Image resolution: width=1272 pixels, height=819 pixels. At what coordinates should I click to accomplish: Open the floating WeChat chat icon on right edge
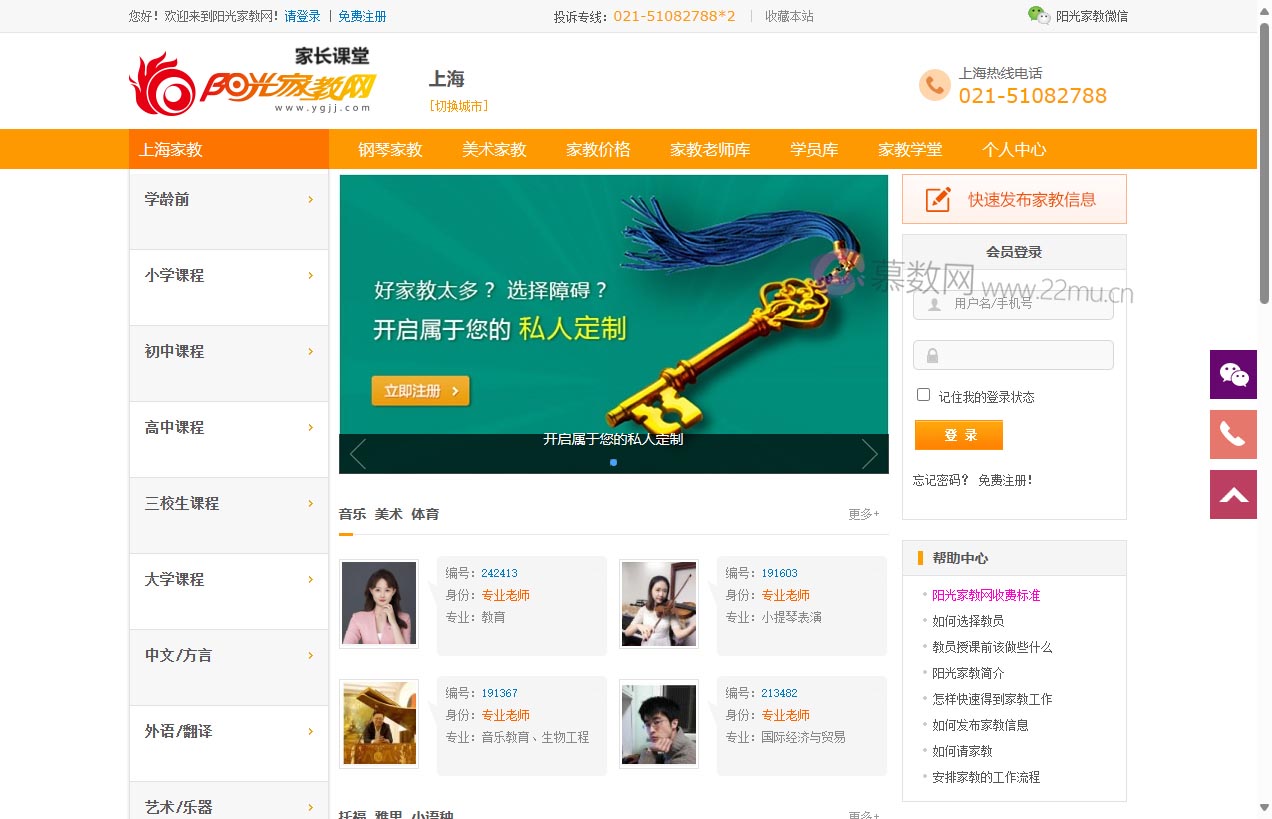point(1233,374)
